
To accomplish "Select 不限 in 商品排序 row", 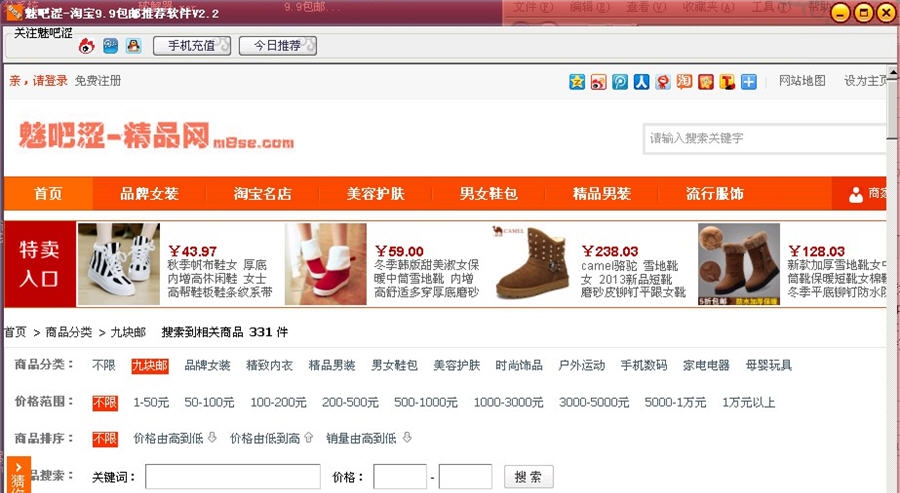I will pos(105,439).
